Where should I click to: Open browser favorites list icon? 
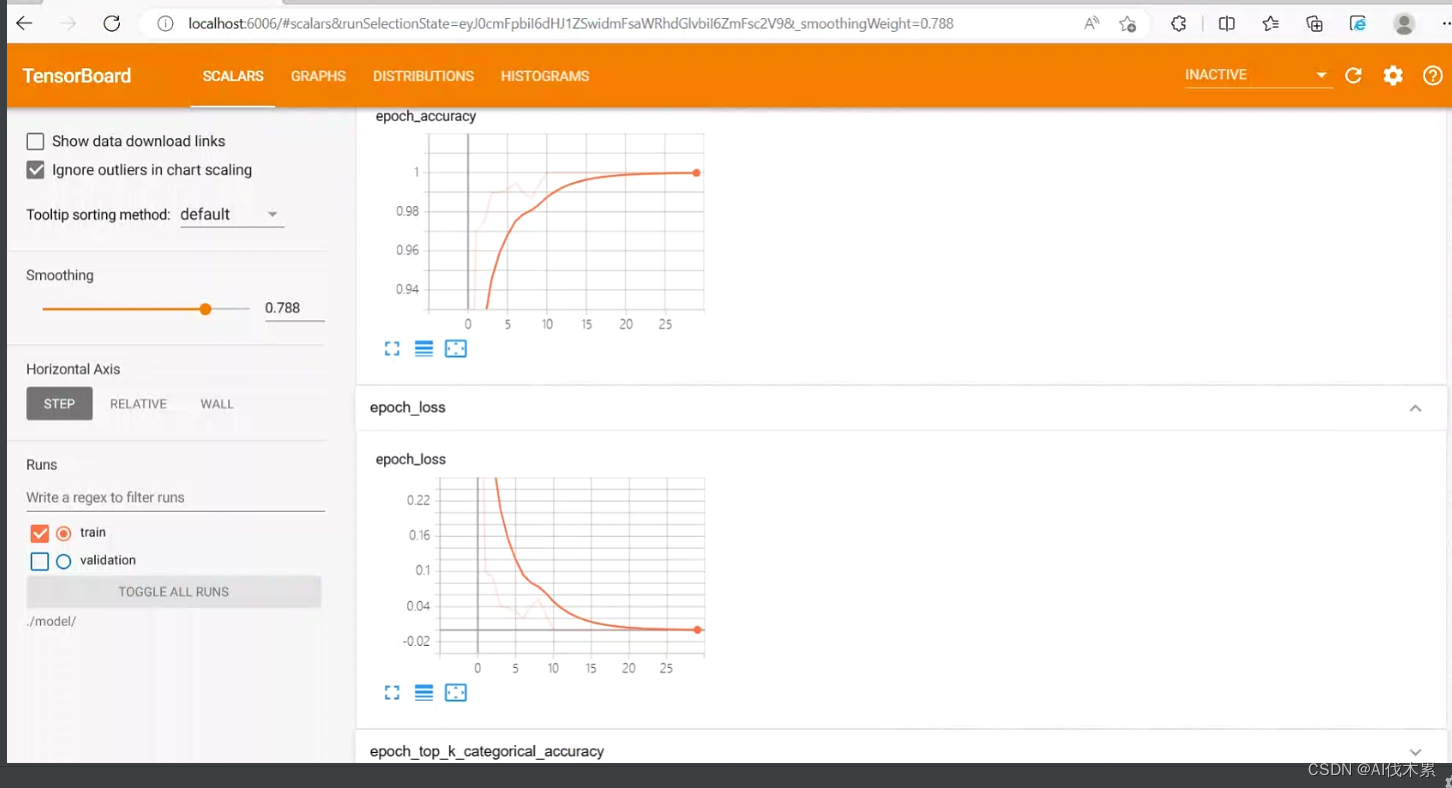(x=1270, y=23)
